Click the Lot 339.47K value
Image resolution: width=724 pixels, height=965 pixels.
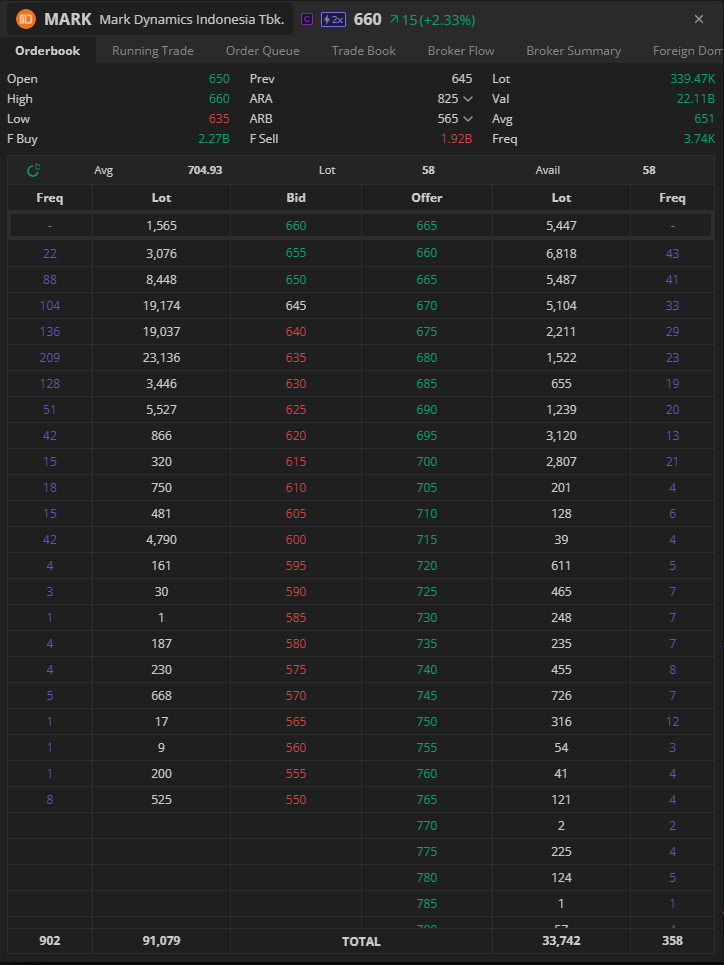pos(693,79)
